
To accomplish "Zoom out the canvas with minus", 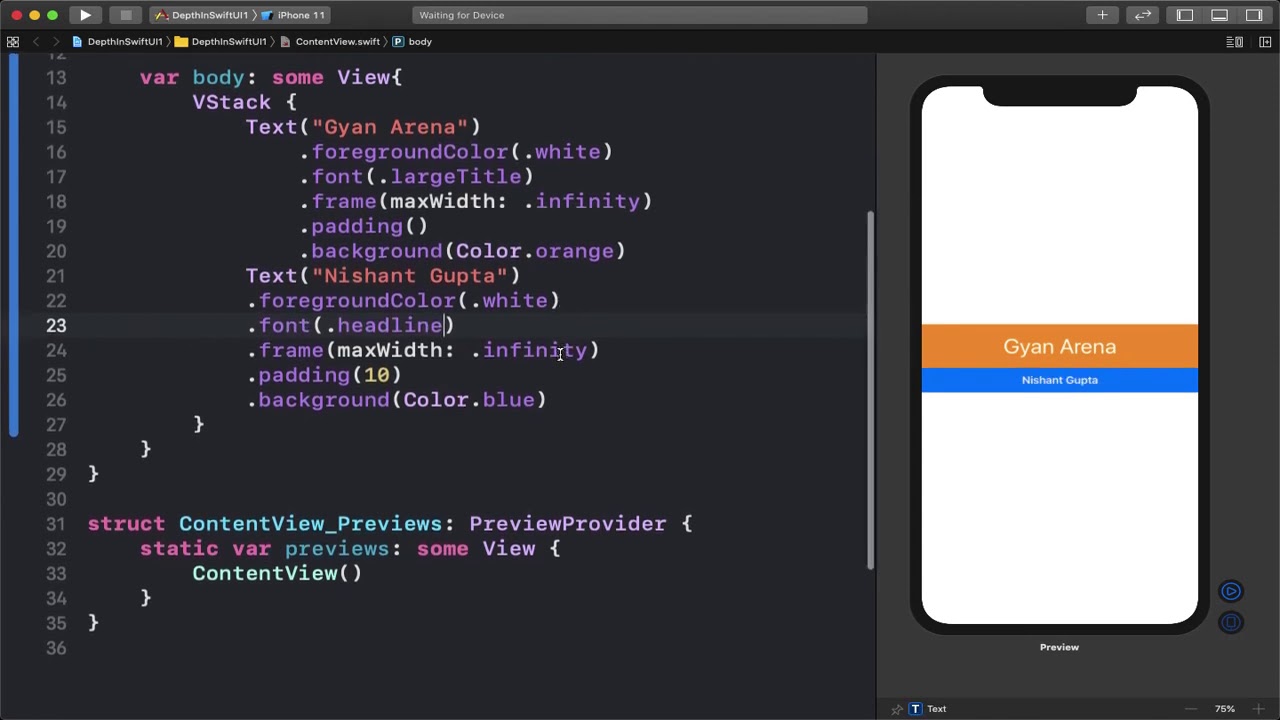I will pos(1190,709).
